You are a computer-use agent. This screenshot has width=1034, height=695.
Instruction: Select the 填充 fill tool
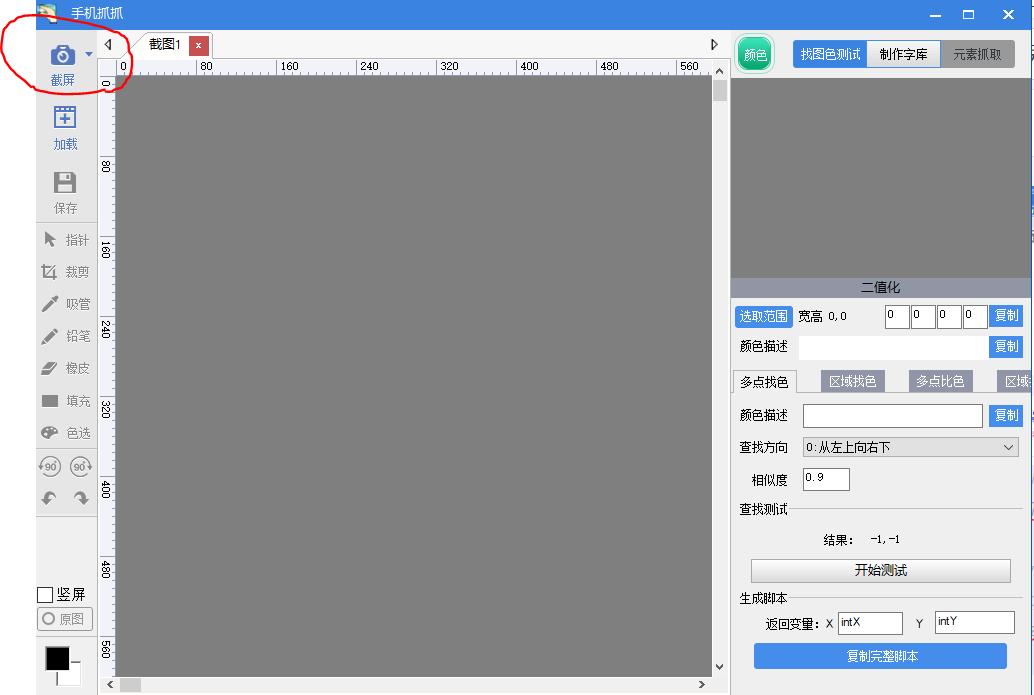click(65, 401)
